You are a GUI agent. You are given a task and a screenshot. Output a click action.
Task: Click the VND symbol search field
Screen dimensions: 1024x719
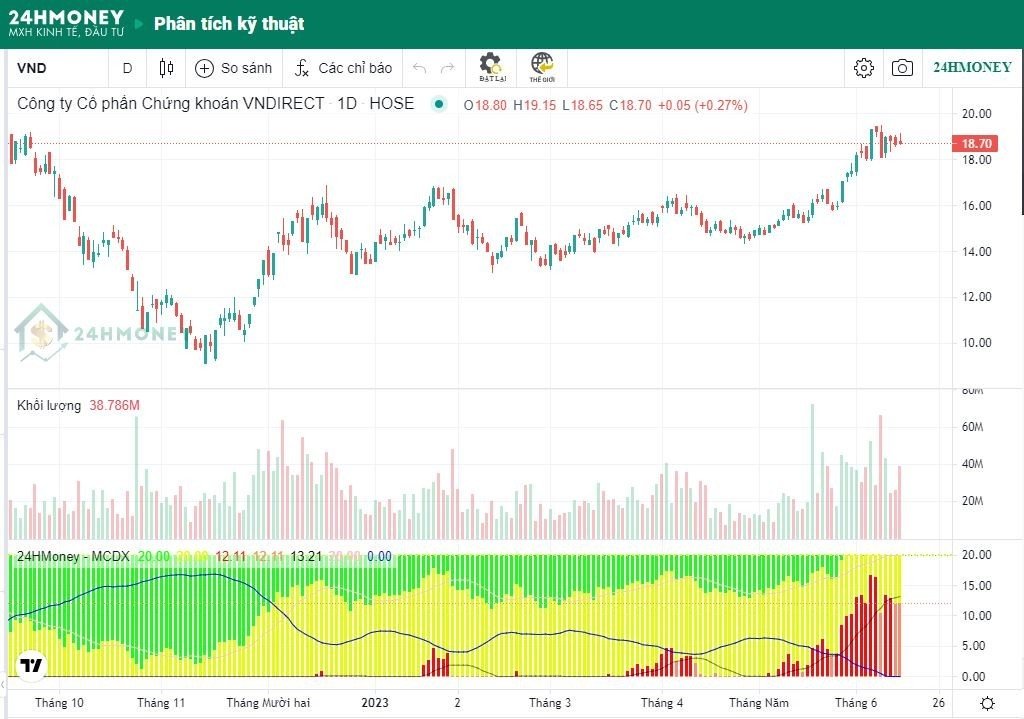[57, 68]
